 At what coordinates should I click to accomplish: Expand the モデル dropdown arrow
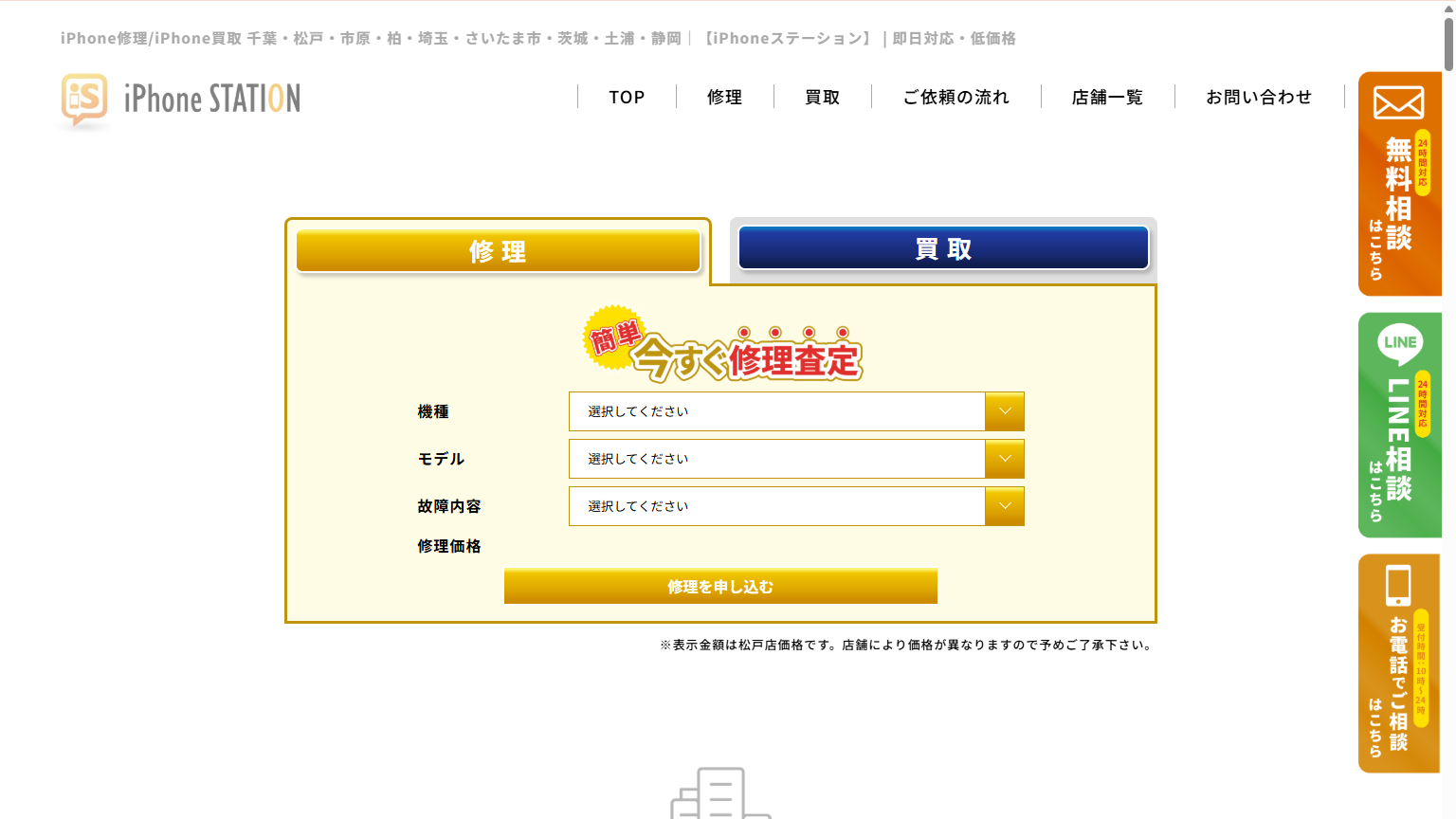coord(1005,459)
